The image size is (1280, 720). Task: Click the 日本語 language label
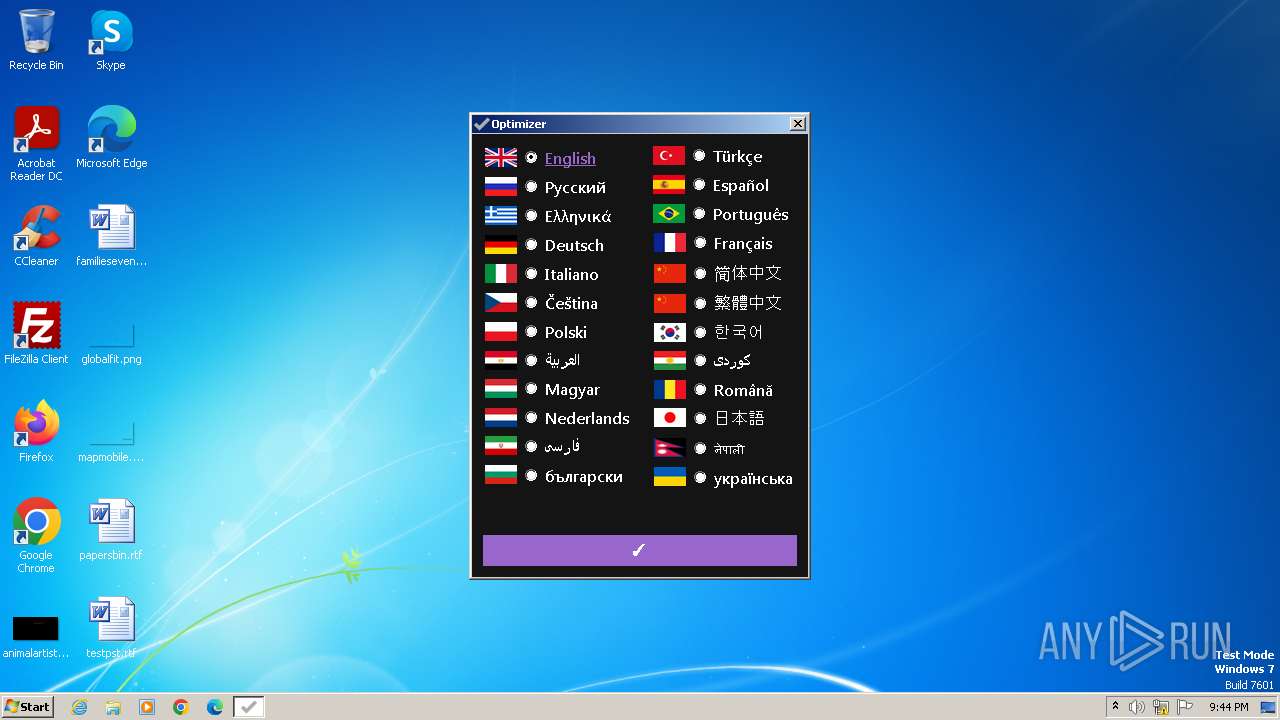click(x=739, y=418)
